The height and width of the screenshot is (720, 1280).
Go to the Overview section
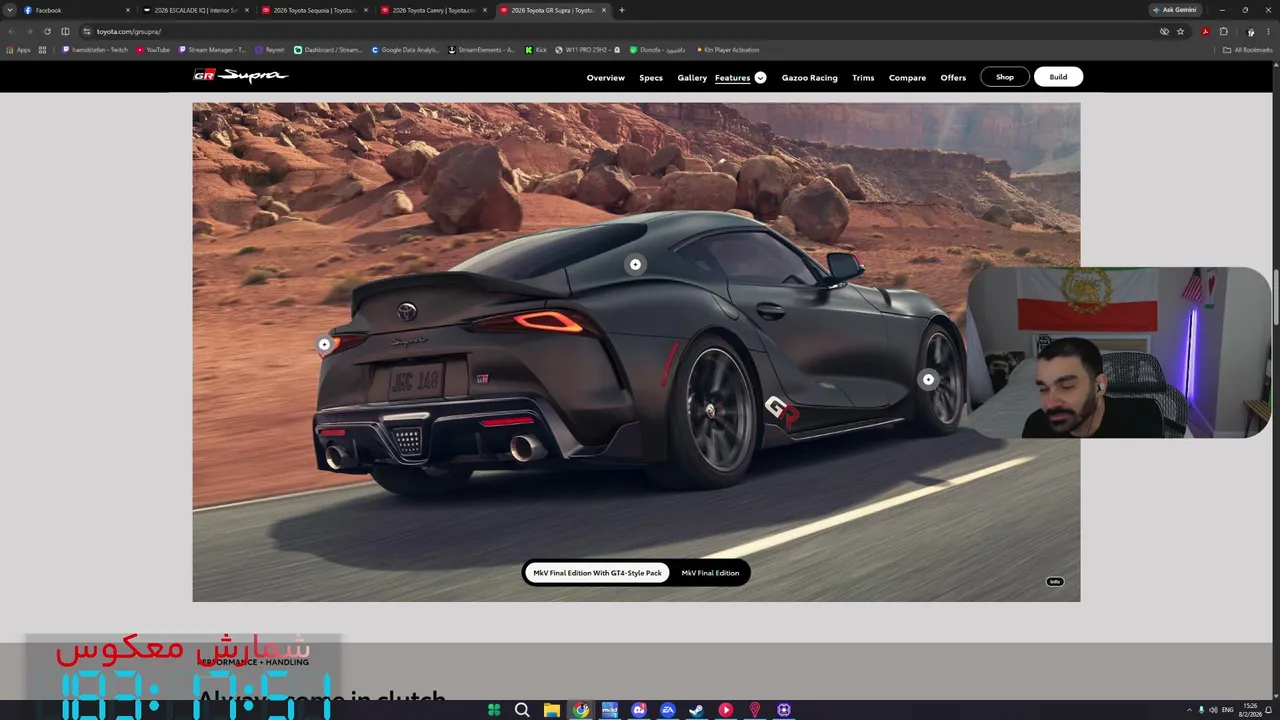(x=605, y=77)
